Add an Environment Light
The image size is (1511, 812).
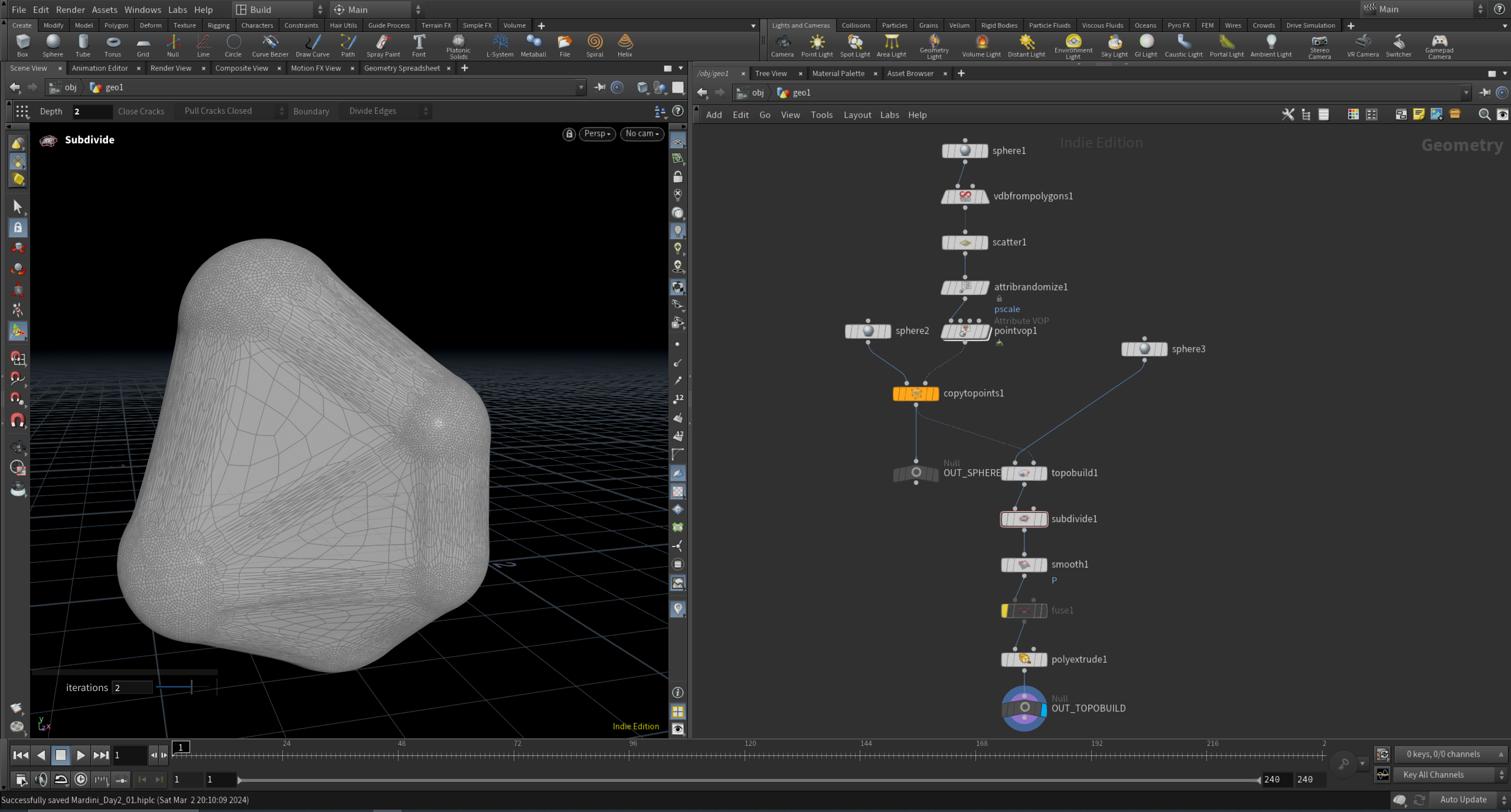click(x=1073, y=46)
